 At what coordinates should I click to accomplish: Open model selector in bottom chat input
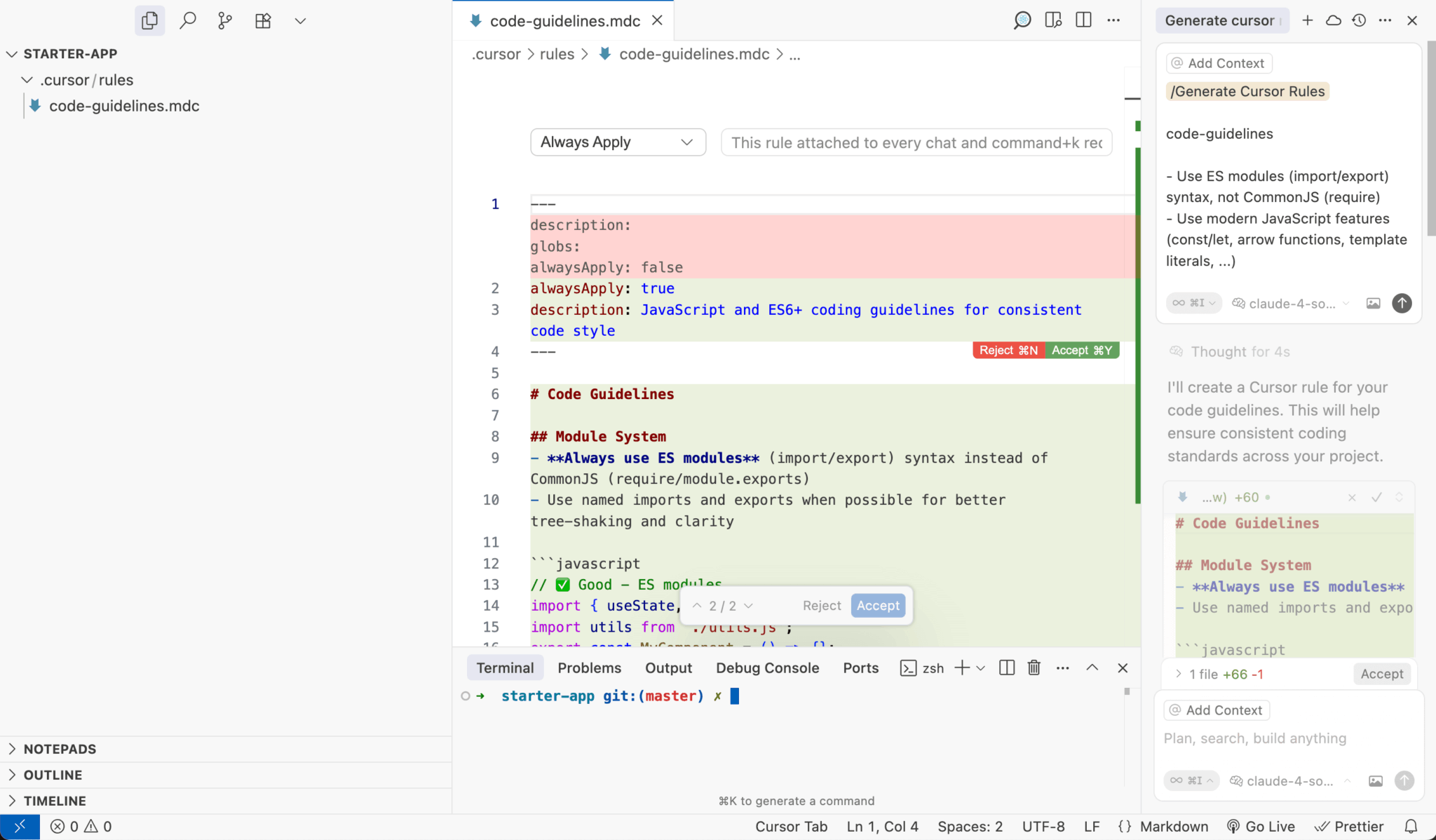(x=1289, y=780)
